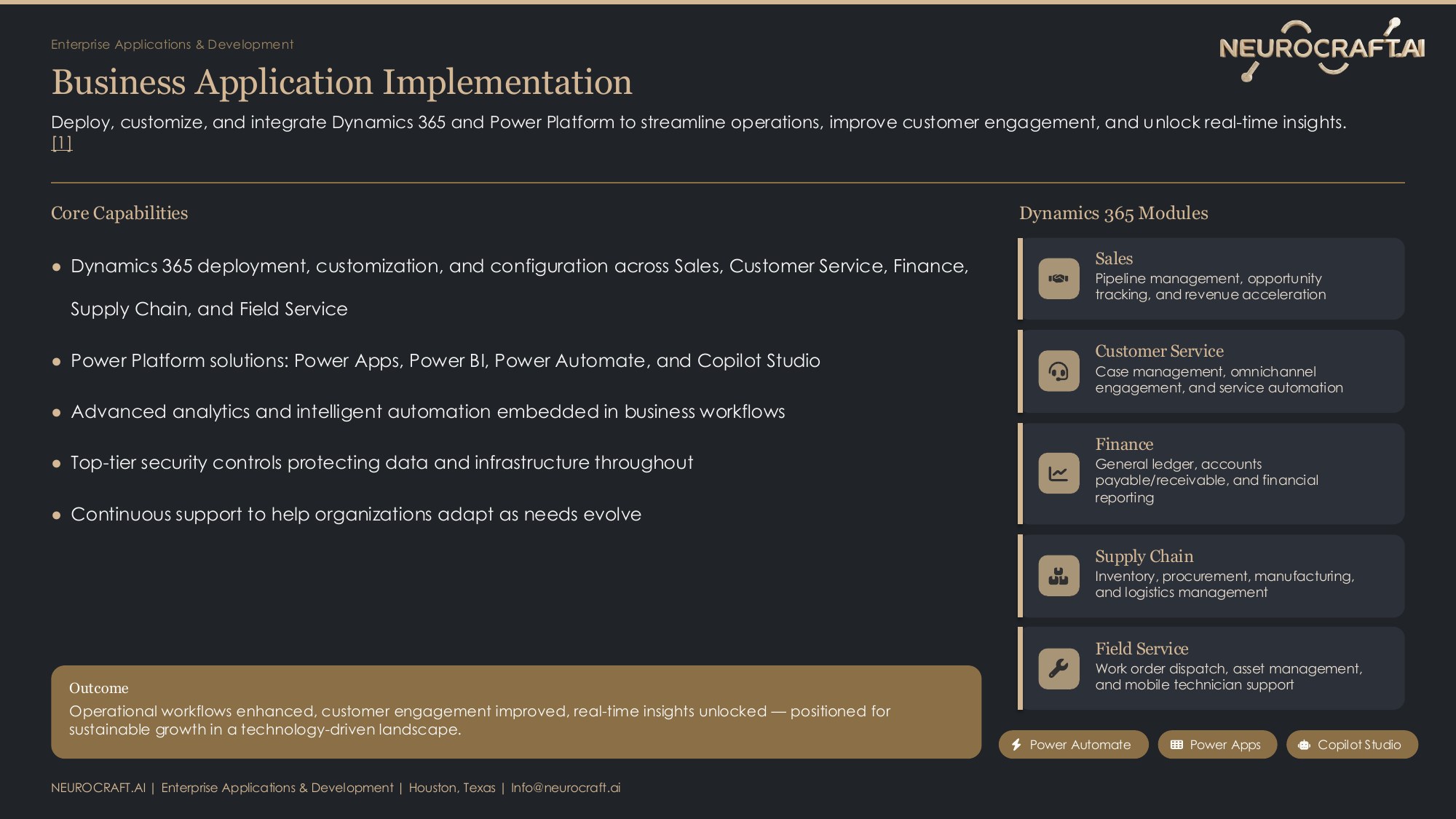The height and width of the screenshot is (819, 1456).
Task: Click the Field Service wrench icon
Action: (1059, 668)
